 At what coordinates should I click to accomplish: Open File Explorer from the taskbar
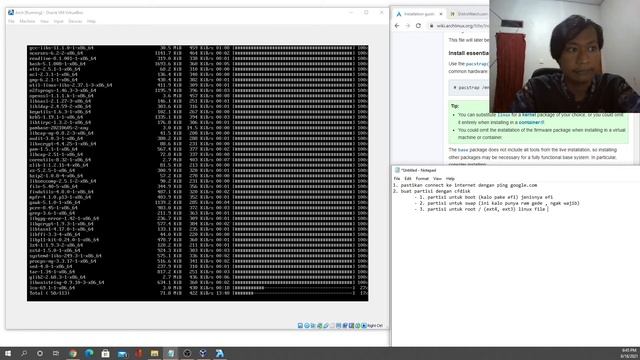pyautogui.click(x=154, y=353)
